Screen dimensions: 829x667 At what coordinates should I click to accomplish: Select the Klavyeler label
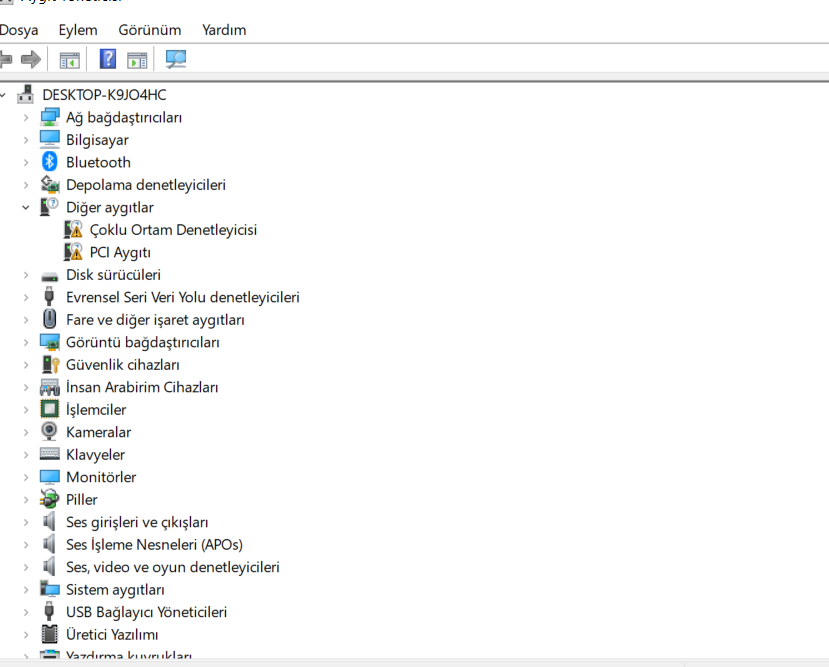[95, 455]
